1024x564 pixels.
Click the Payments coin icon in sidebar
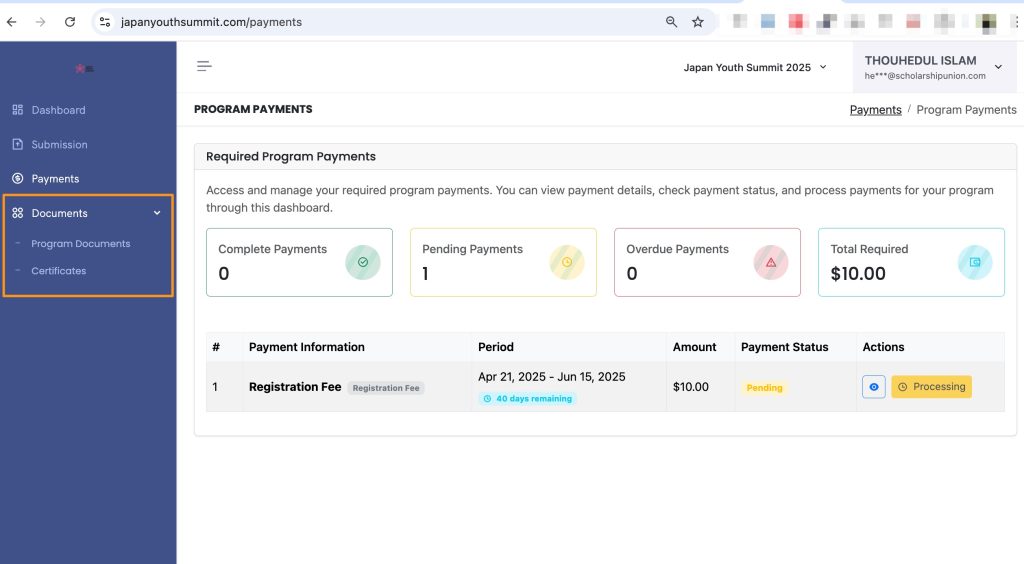pos(18,178)
